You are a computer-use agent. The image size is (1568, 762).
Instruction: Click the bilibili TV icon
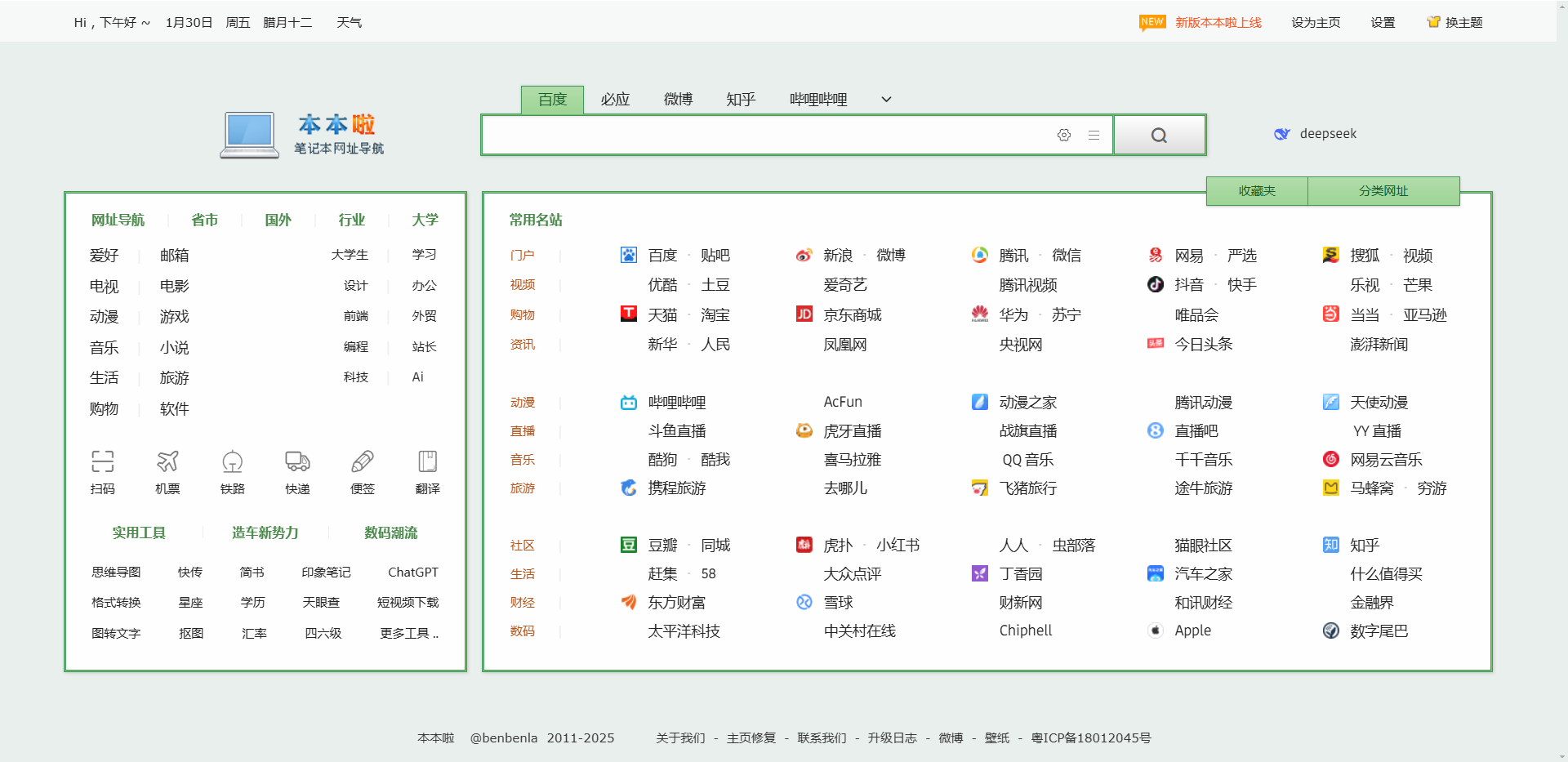tap(628, 402)
